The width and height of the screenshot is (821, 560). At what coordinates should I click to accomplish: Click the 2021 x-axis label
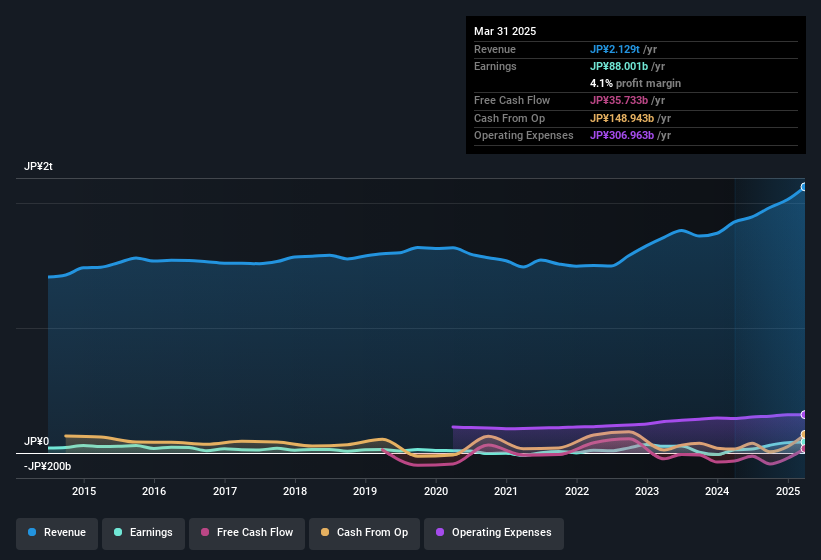pos(506,491)
